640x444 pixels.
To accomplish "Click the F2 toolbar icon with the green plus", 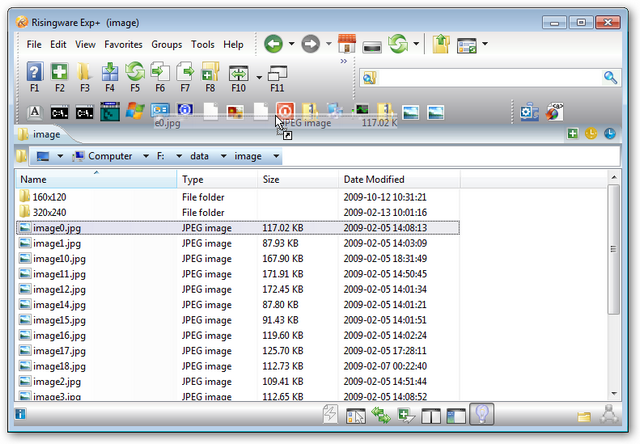I will (x=59, y=72).
